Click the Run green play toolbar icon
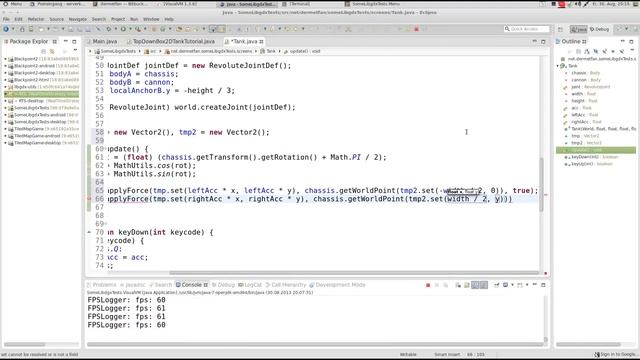This screenshot has height=360, width=640. [x=123, y=29]
